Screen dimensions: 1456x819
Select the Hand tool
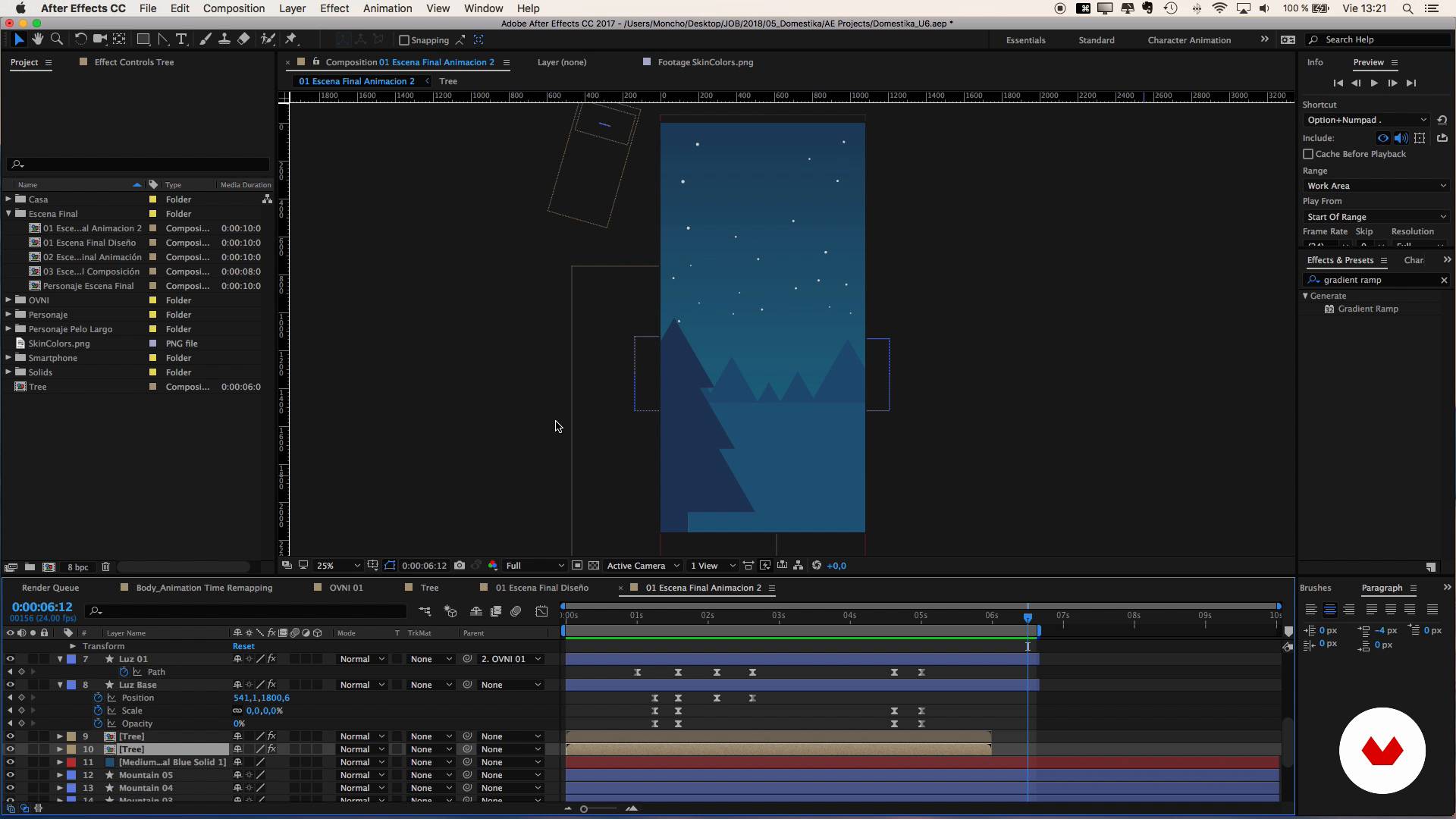pyautogui.click(x=37, y=39)
